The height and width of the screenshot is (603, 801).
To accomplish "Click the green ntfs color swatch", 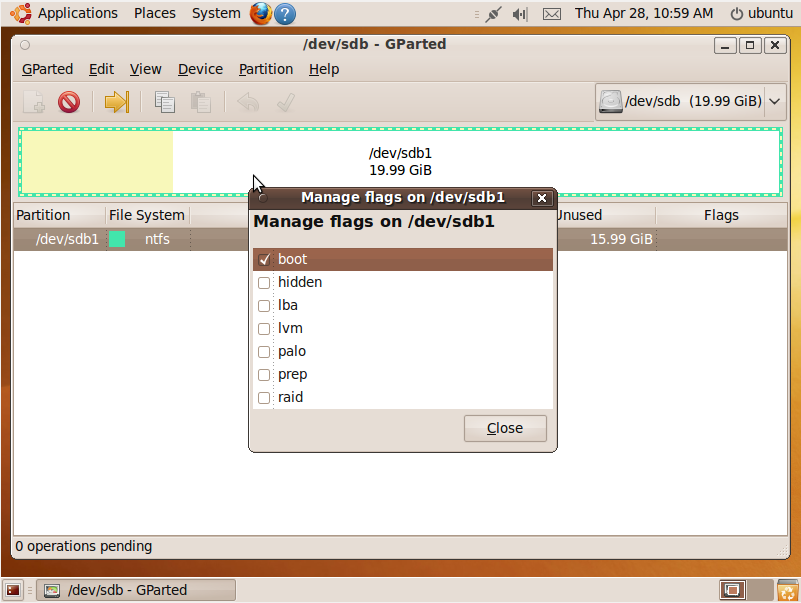I will [117, 239].
